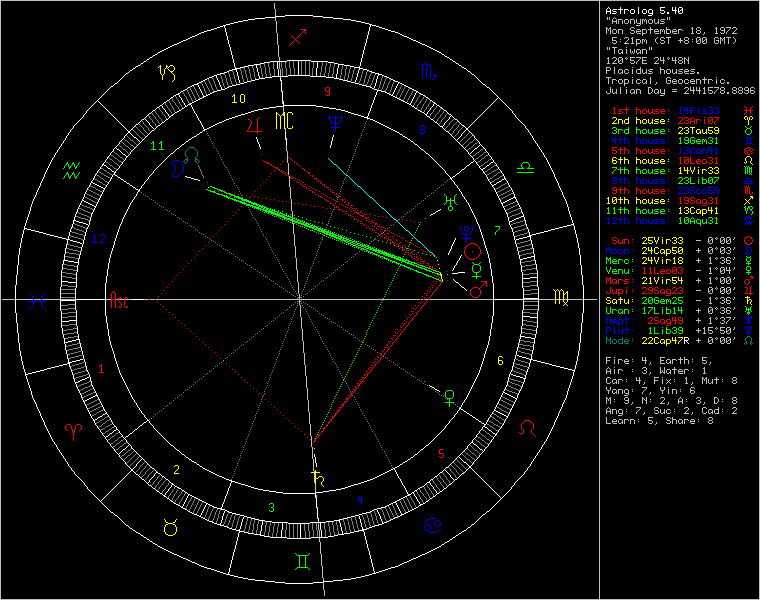
Task: Select the Mercury symbol inside the wheel
Action: tap(477, 270)
